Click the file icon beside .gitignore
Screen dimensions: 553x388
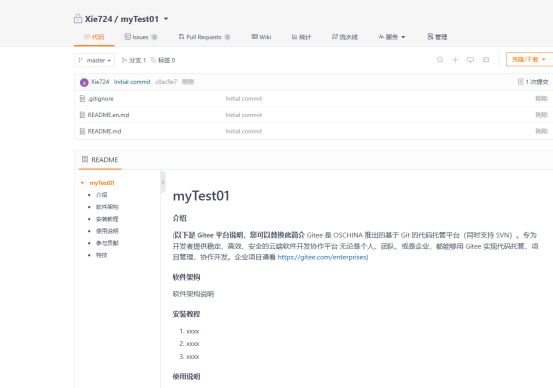point(82,98)
